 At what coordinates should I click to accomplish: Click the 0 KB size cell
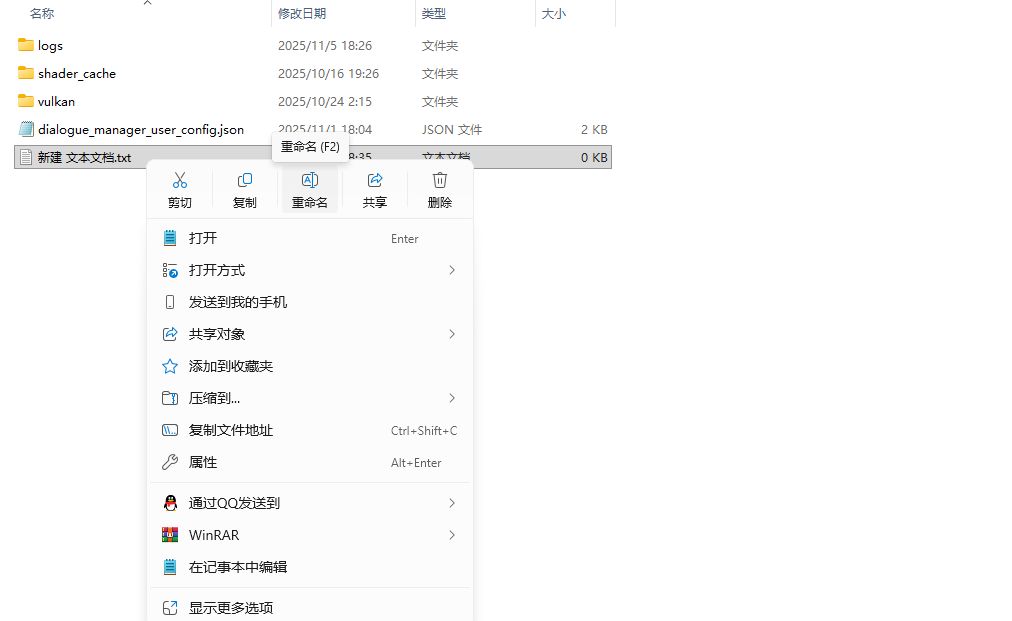coord(594,158)
